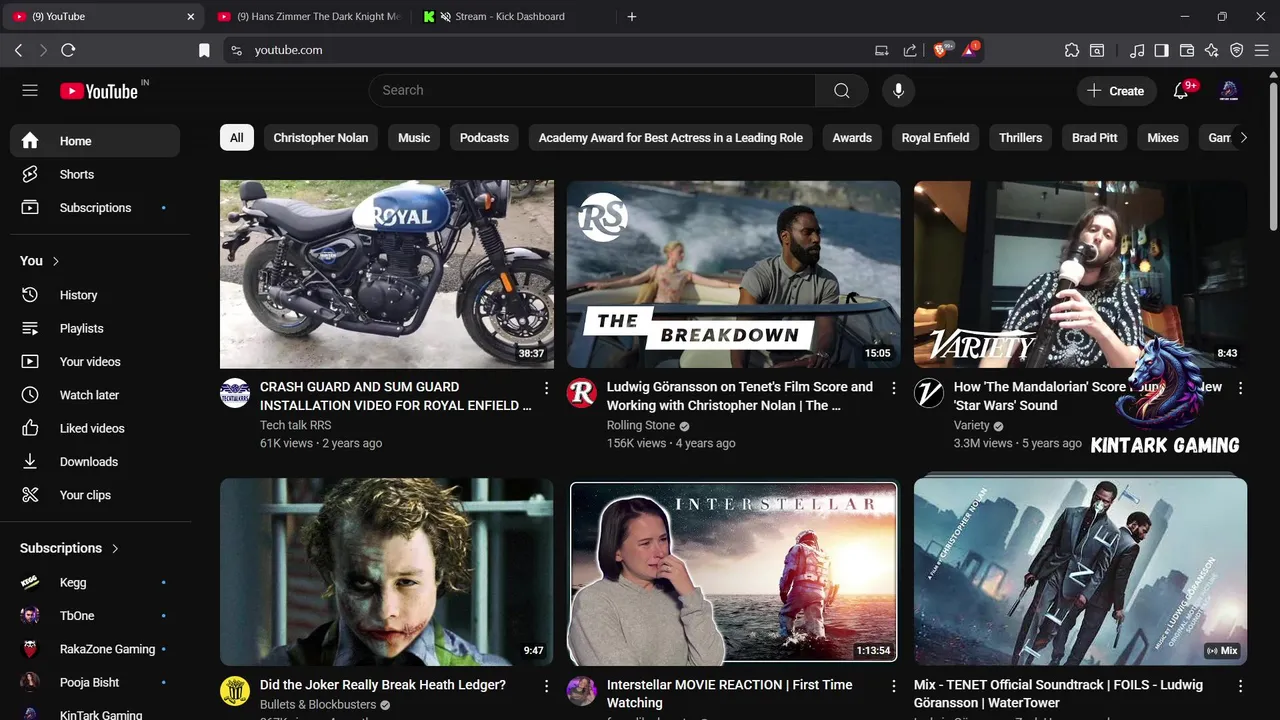Reload the page

click(68, 50)
